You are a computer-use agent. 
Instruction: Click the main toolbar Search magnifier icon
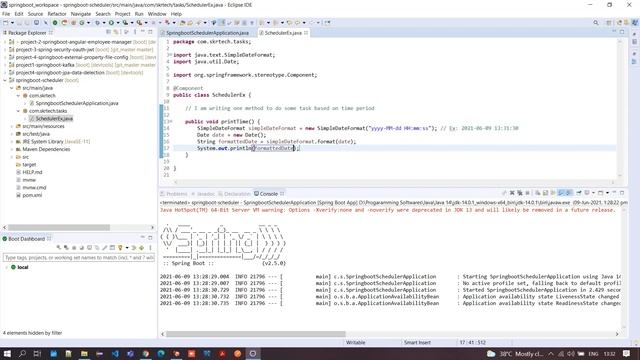point(596,22)
